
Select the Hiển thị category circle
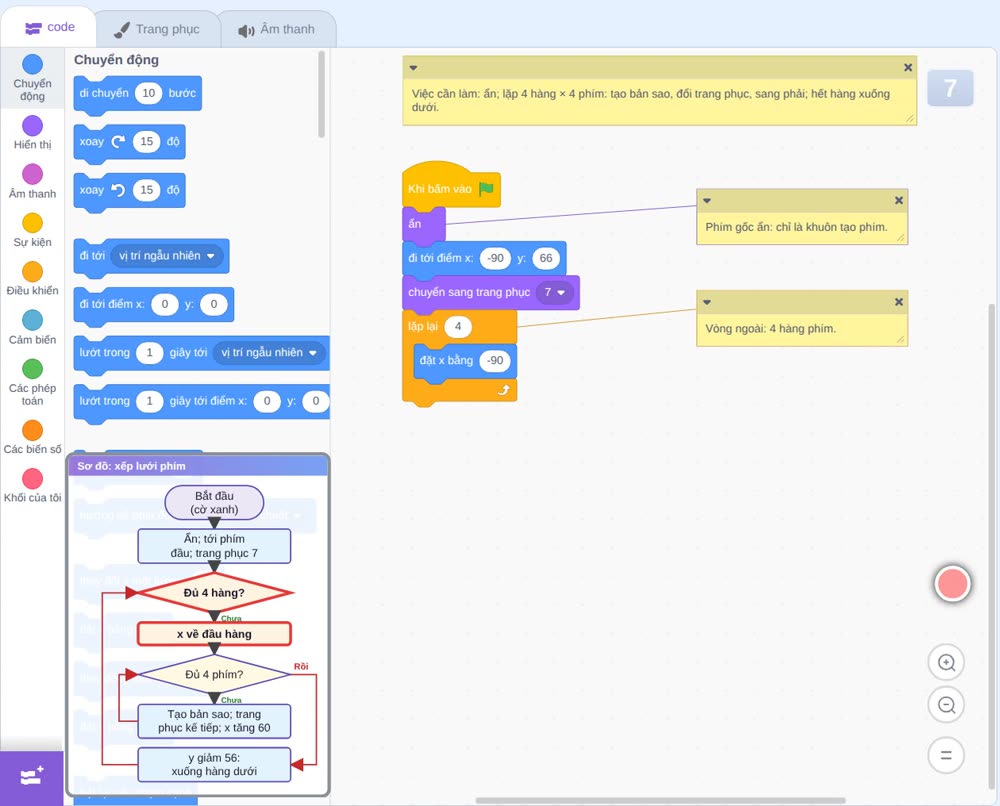pyautogui.click(x=33, y=126)
